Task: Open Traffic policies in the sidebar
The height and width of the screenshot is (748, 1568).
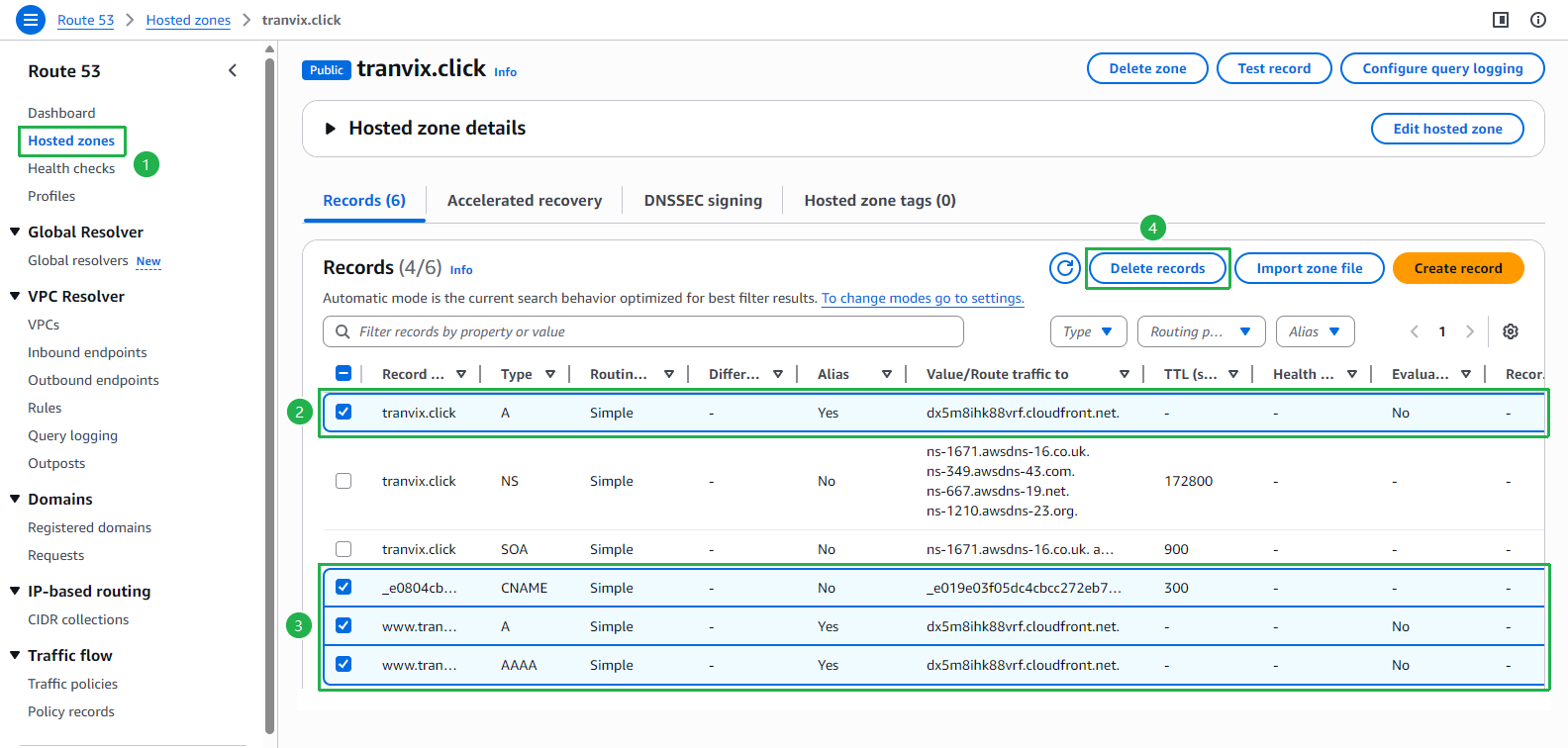Action: tap(72, 684)
